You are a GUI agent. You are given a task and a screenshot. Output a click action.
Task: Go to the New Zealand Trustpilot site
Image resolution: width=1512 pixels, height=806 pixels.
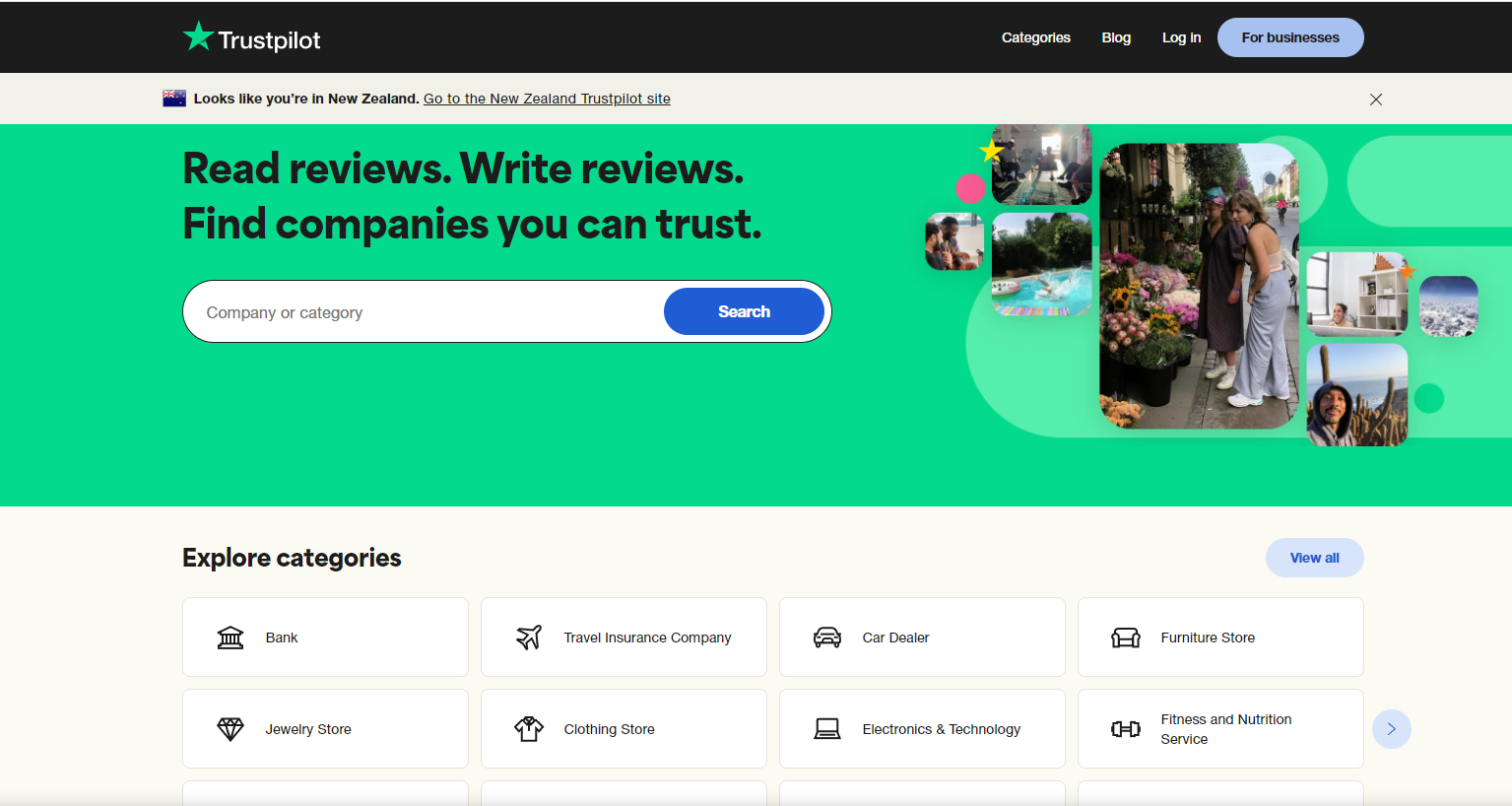[547, 99]
